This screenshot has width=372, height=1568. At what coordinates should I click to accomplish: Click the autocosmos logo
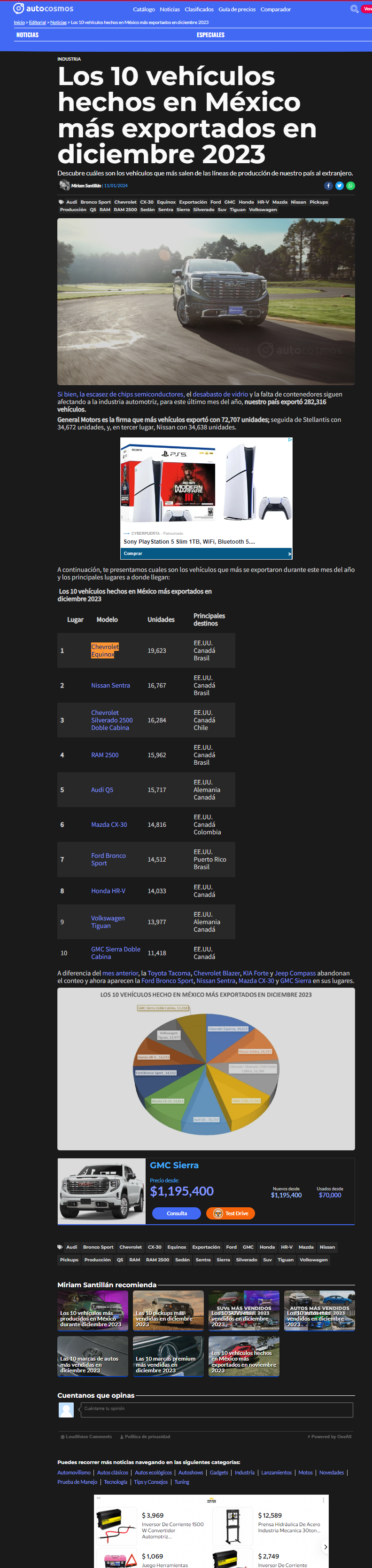43,8
